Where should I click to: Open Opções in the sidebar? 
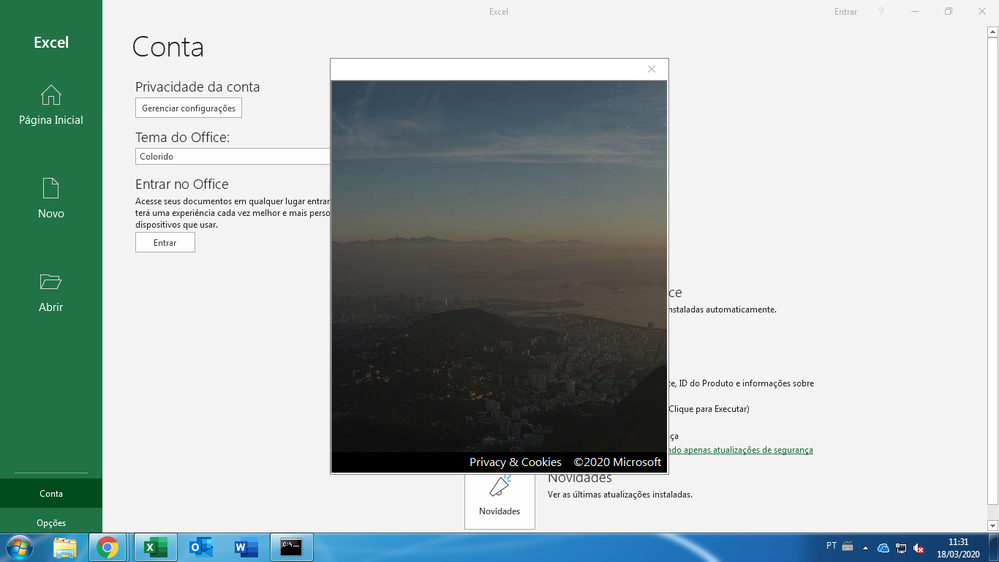pos(51,522)
